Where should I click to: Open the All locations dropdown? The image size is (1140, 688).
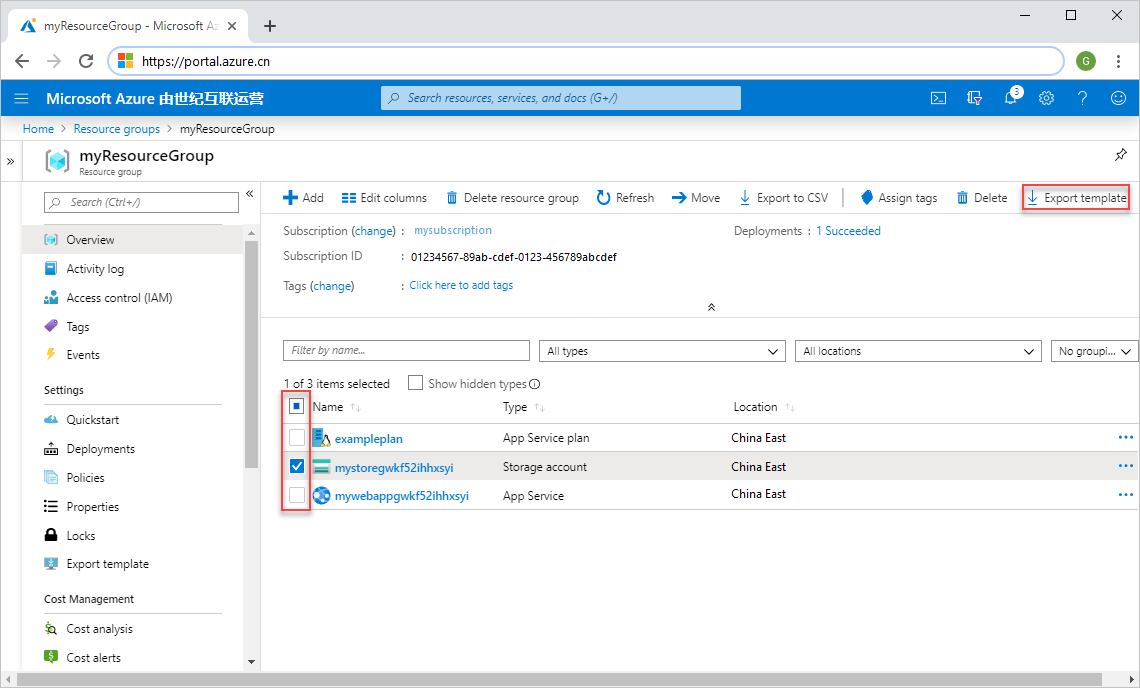click(918, 351)
